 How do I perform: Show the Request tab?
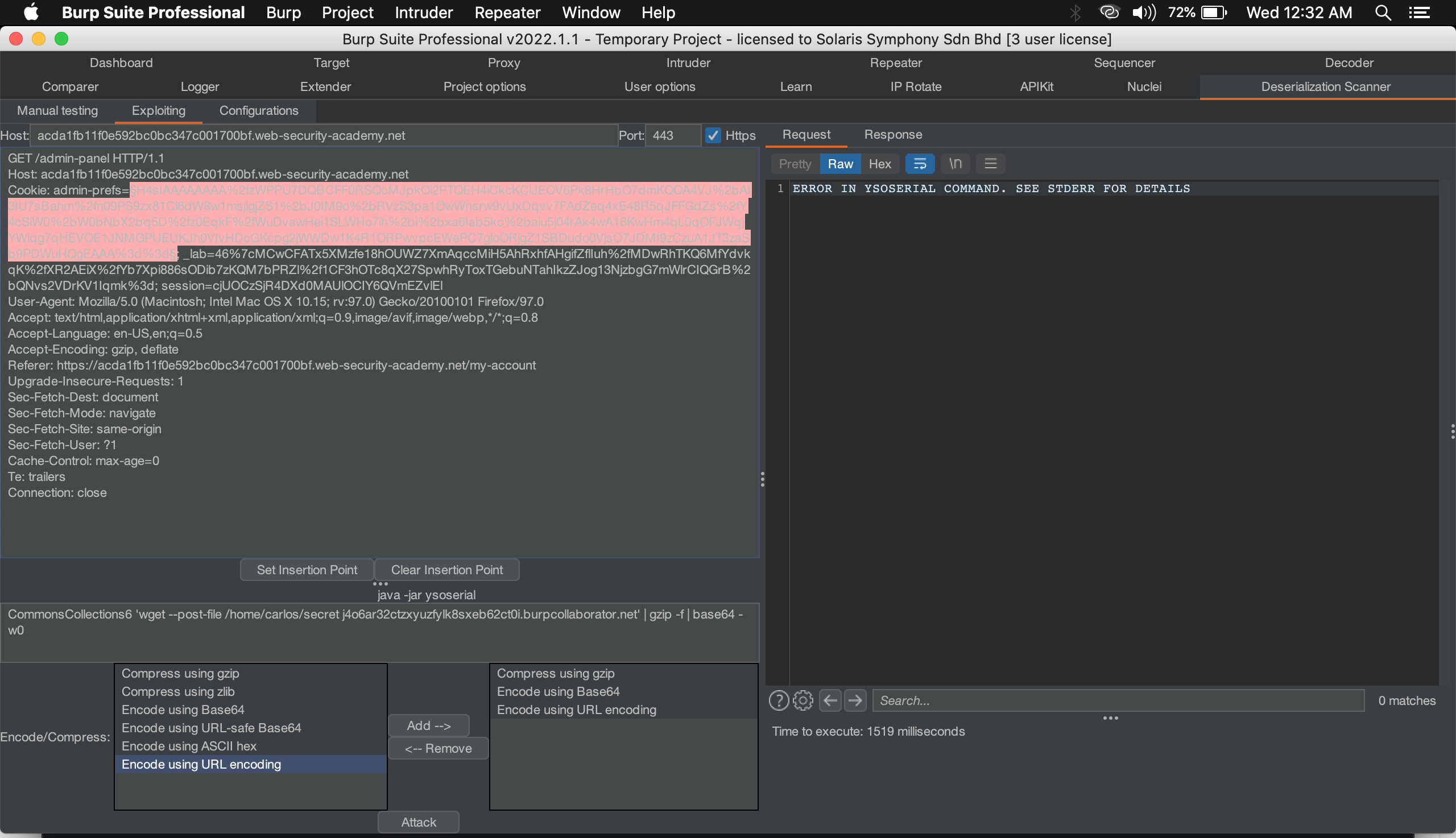click(806, 135)
